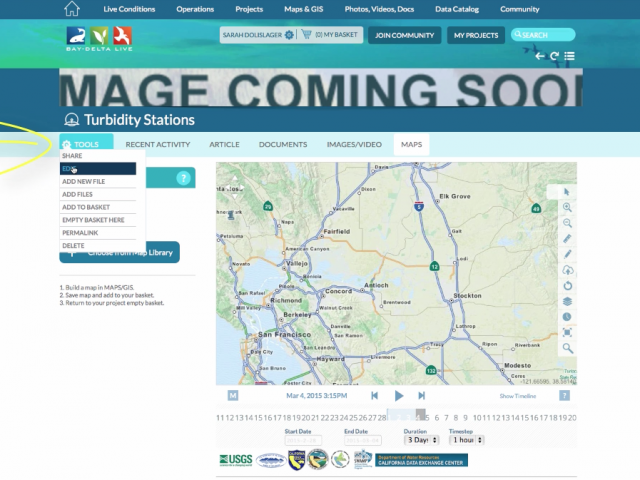
Task: Skip to next timestep
Action: pos(422,396)
